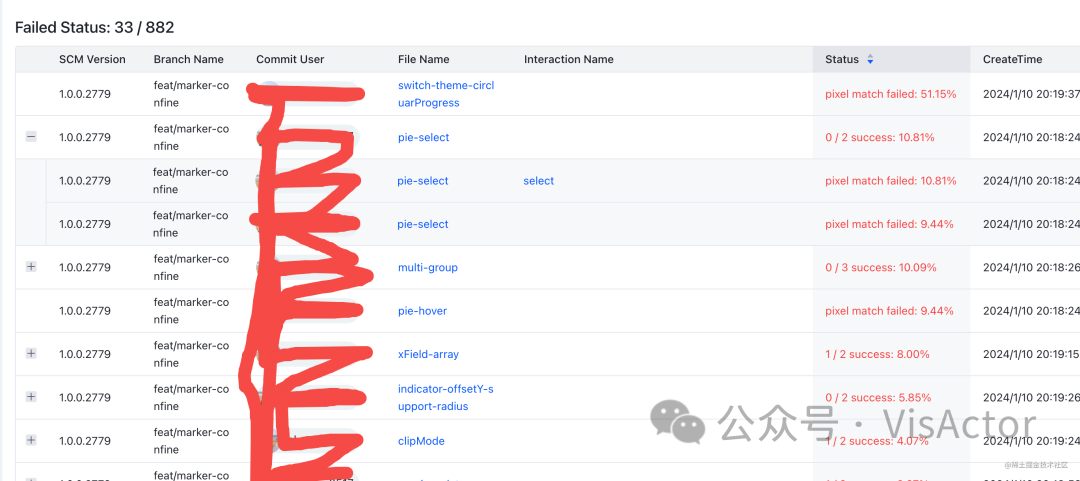Click the Interaction Name column header
1080x481 pixels.
[x=569, y=59]
